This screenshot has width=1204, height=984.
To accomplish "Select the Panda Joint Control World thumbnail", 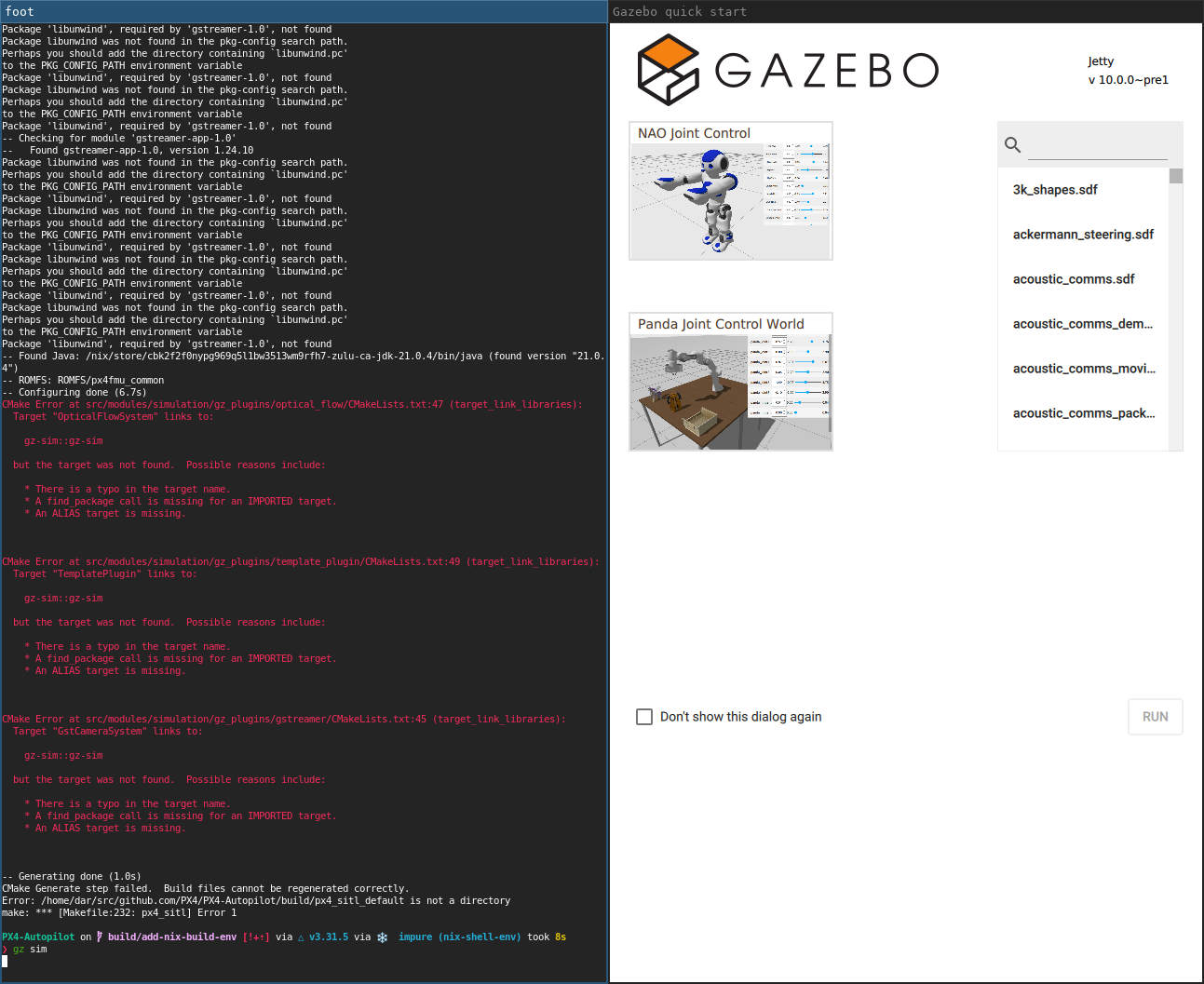I will click(x=731, y=382).
